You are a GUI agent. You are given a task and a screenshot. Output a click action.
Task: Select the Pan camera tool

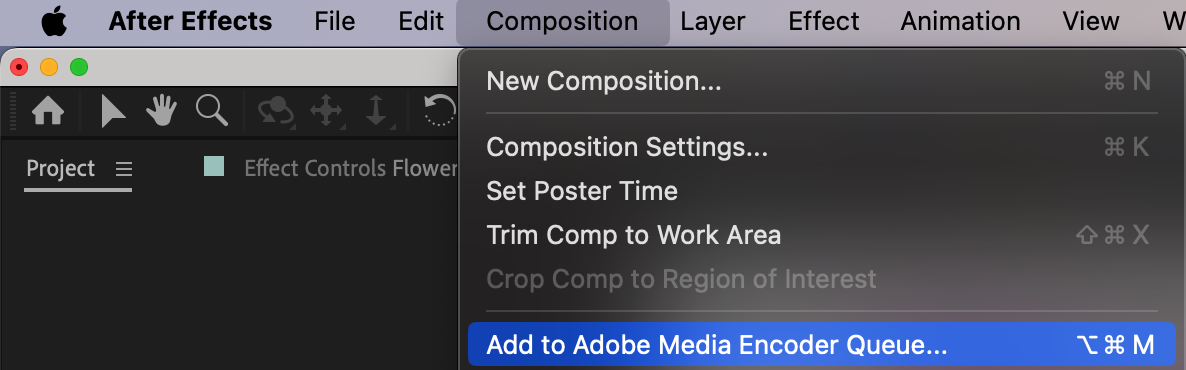coord(326,112)
